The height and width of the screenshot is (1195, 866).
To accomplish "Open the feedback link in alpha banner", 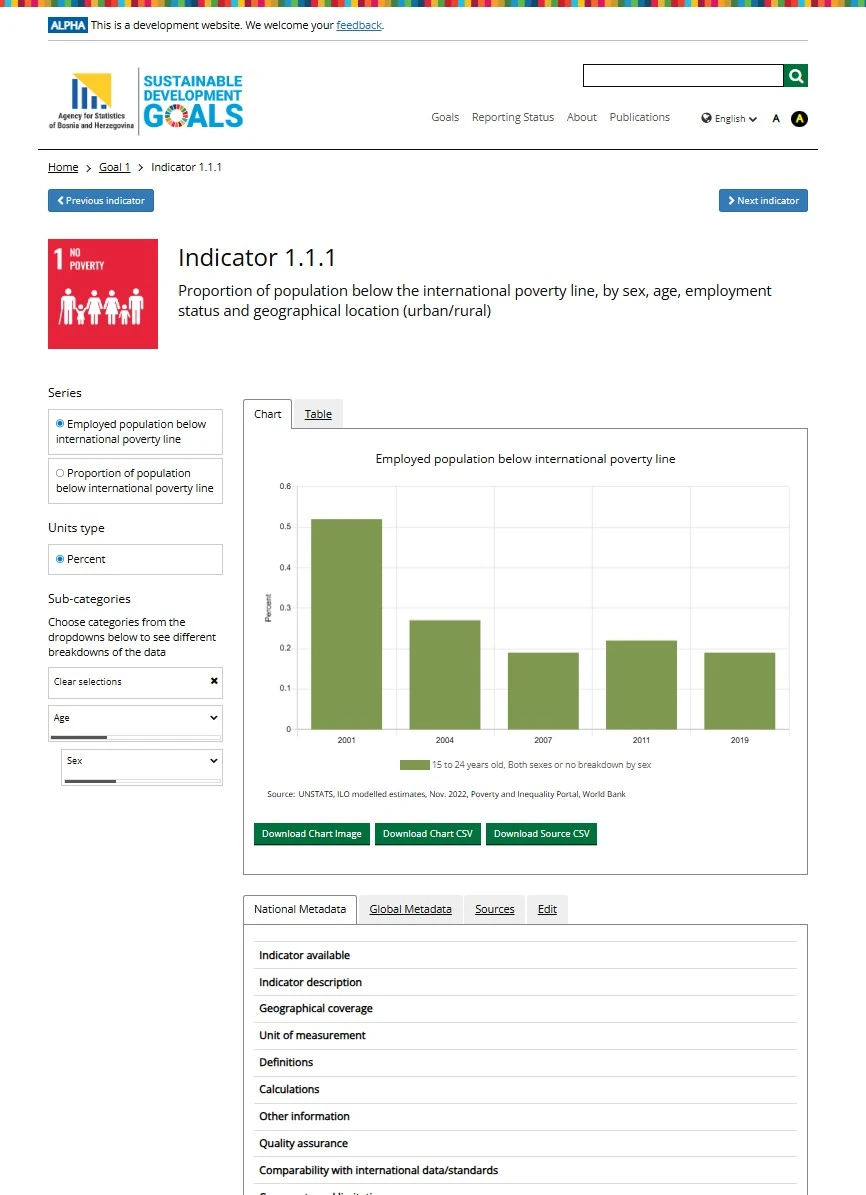I will click(359, 25).
